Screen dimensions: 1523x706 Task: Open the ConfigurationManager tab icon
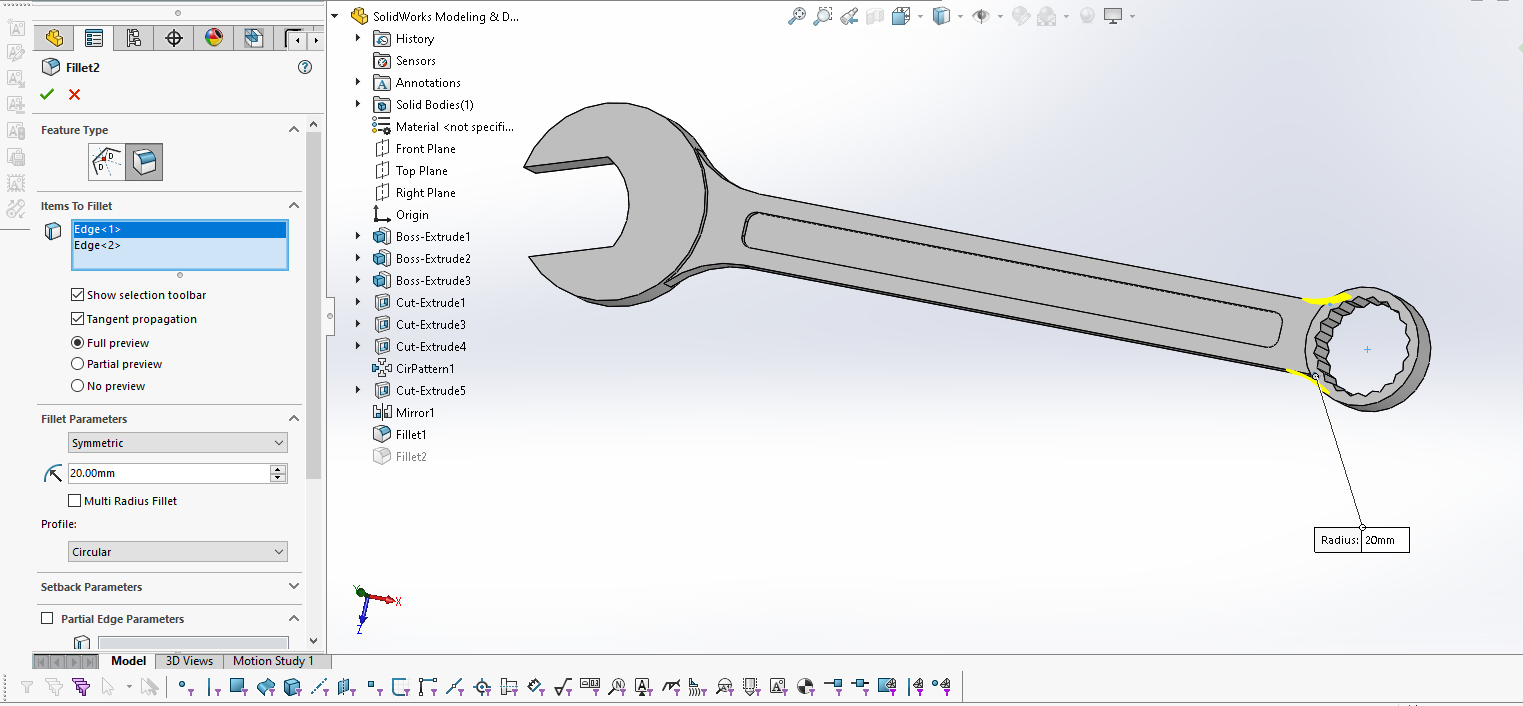tap(134, 38)
